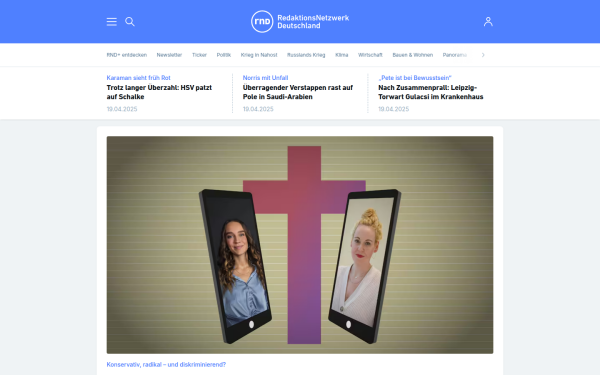This screenshot has width=600, height=375.
Task: Open the Norris mit Unfall kicker
Action: (265, 78)
